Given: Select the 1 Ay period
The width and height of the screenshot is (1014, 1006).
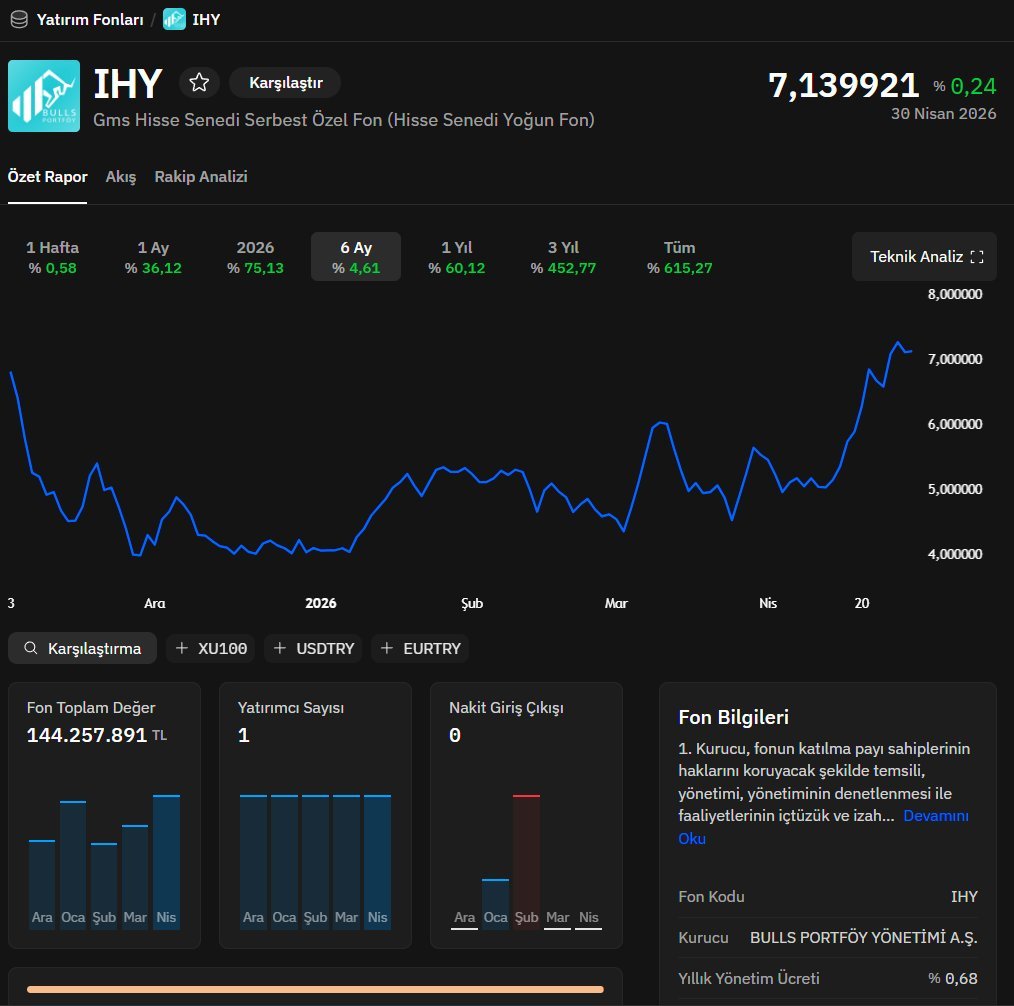Looking at the screenshot, I should tap(153, 257).
